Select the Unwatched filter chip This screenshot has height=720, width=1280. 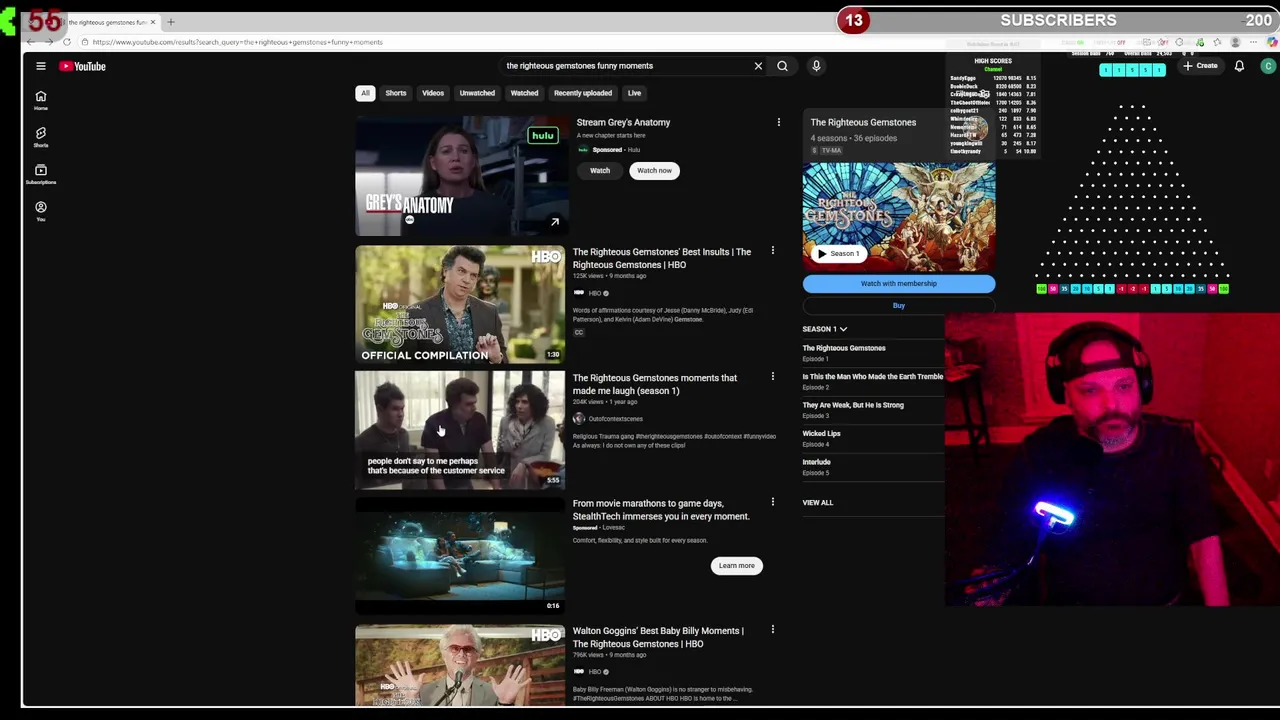(477, 93)
